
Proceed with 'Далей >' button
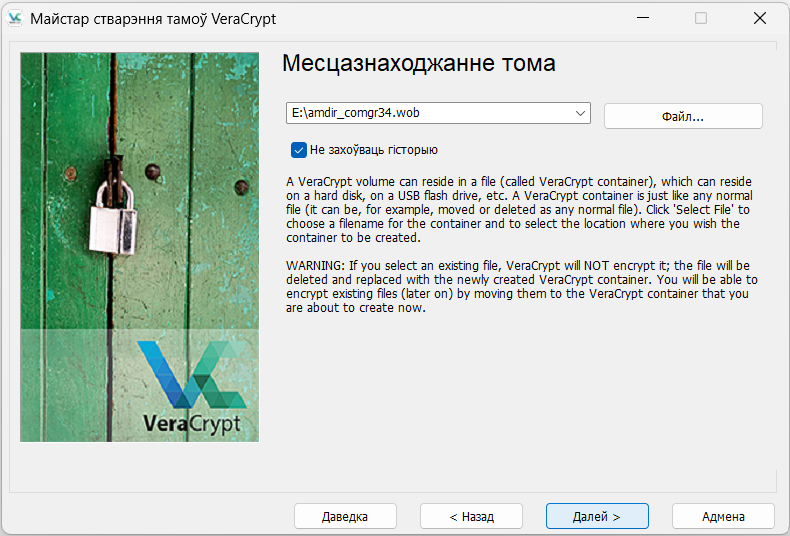point(597,516)
